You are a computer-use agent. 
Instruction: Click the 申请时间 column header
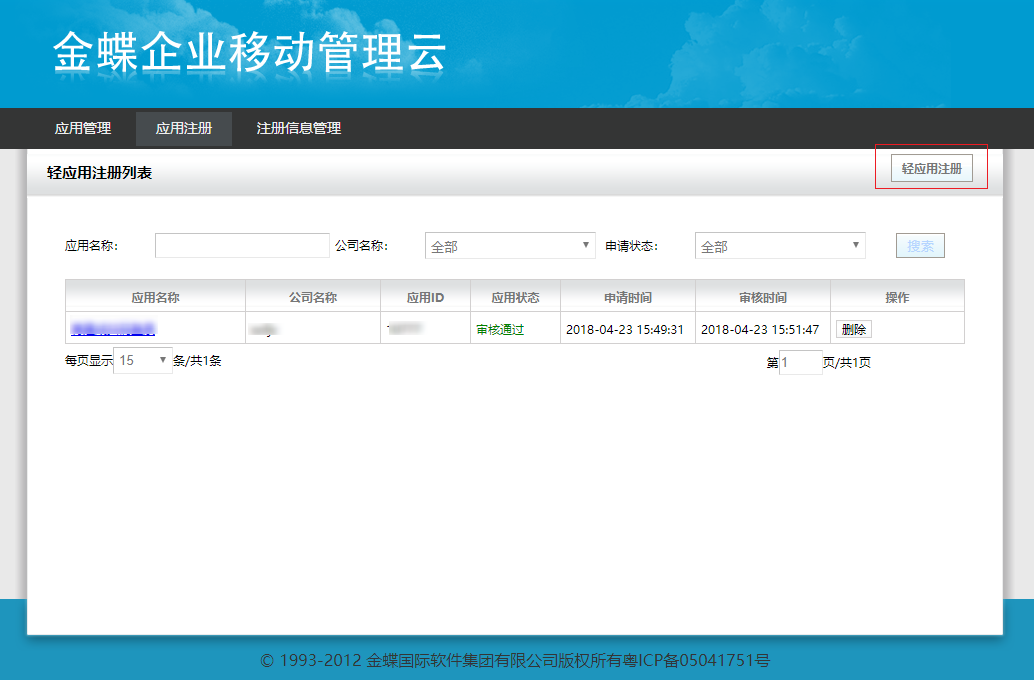click(x=628, y=296)
